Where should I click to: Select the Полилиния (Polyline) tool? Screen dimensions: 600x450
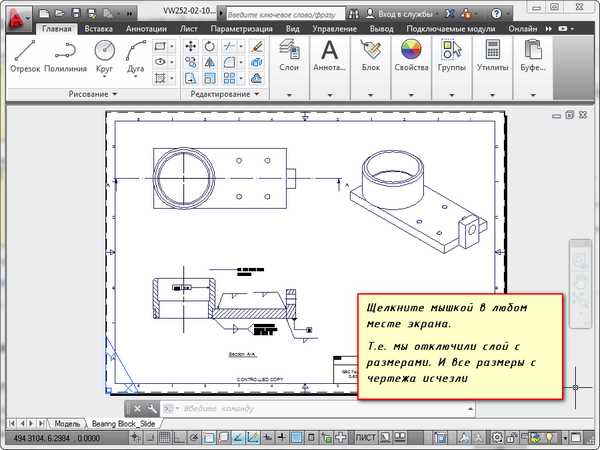point(65,57)
